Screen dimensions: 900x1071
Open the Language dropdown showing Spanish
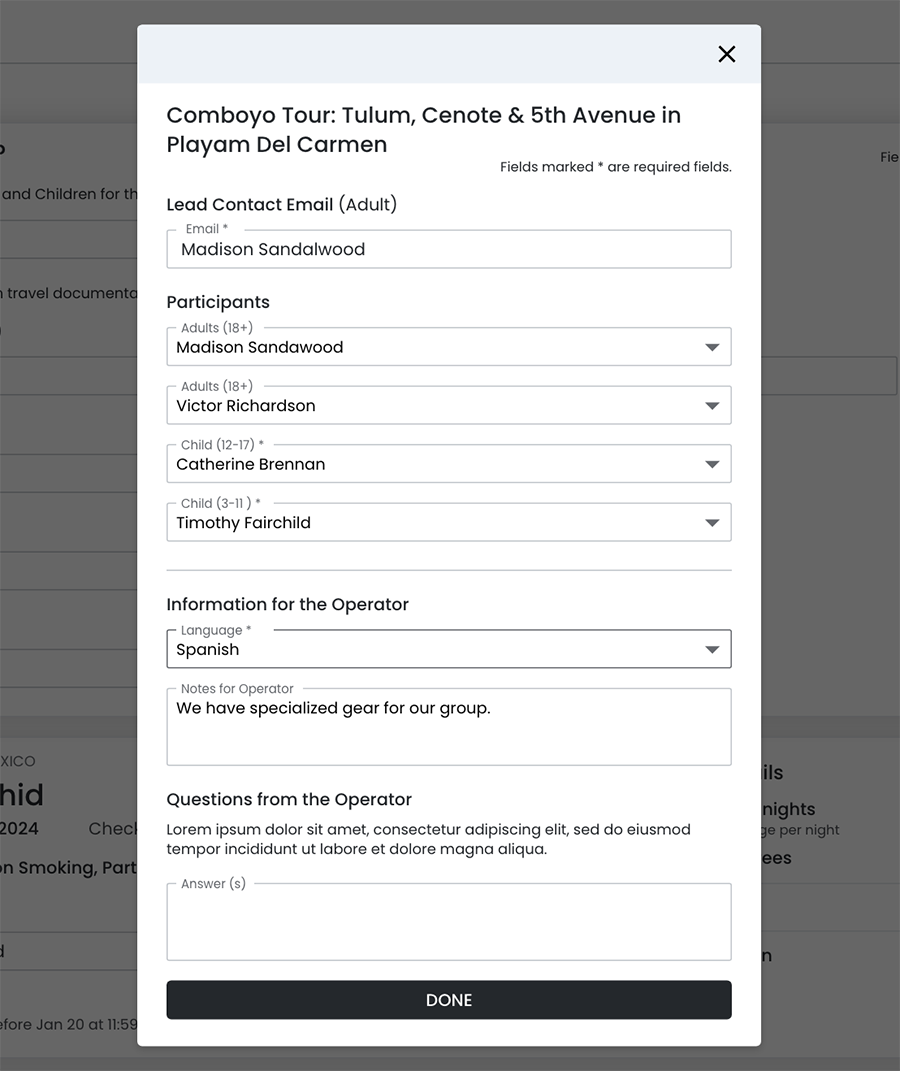[x=430, y=650]
